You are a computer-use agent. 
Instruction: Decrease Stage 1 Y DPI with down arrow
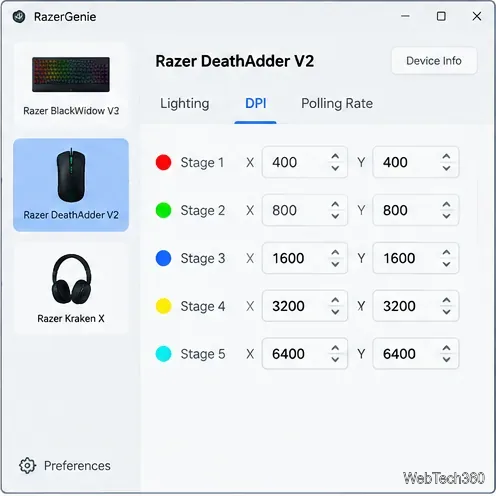click(446, 168)
